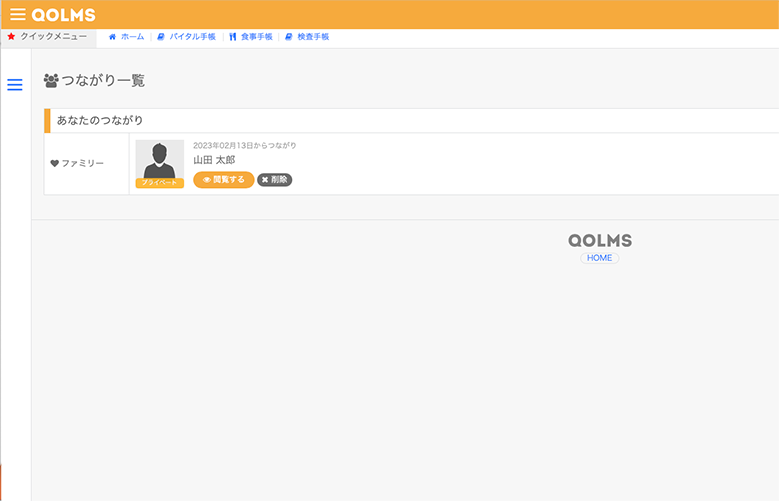Screen dimensions: 779x501
Task: Open 食事手帳 with fork-knife icon
Action: point(251,37)
